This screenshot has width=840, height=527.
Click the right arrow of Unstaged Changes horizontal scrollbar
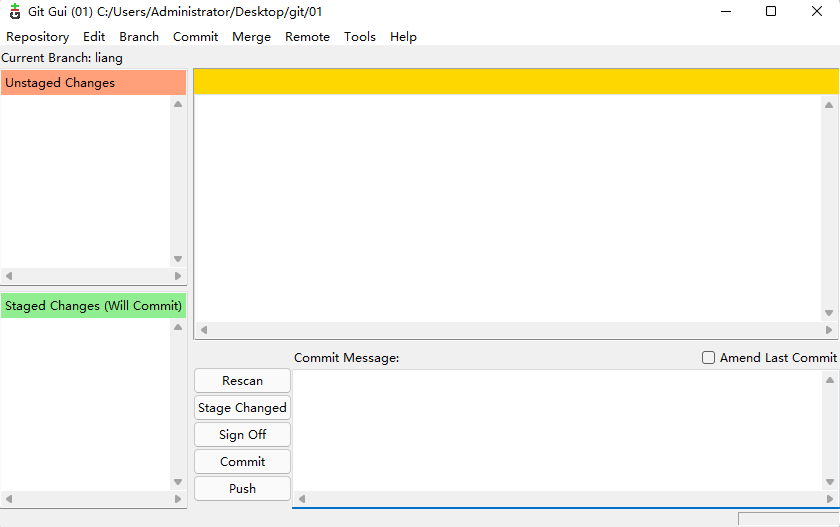178,276
